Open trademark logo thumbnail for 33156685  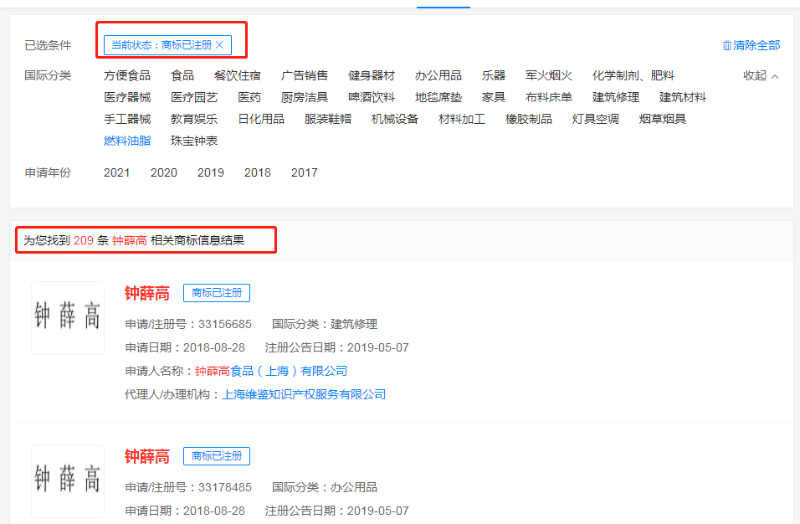(68, 317)
